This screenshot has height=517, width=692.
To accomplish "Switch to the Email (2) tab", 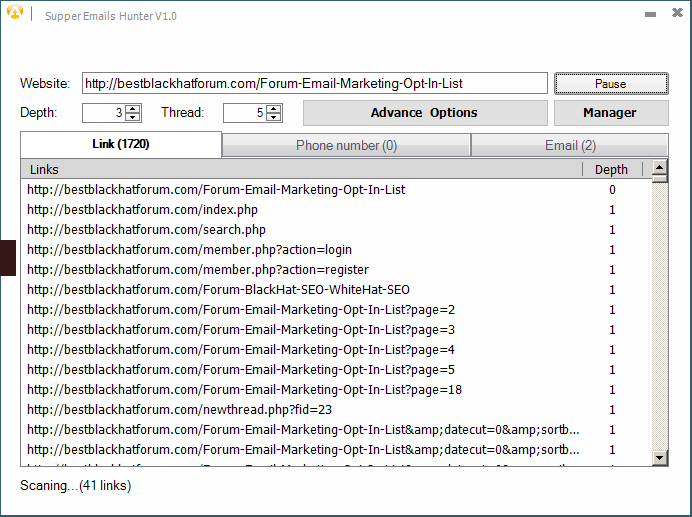I will [x=570, y=145].
